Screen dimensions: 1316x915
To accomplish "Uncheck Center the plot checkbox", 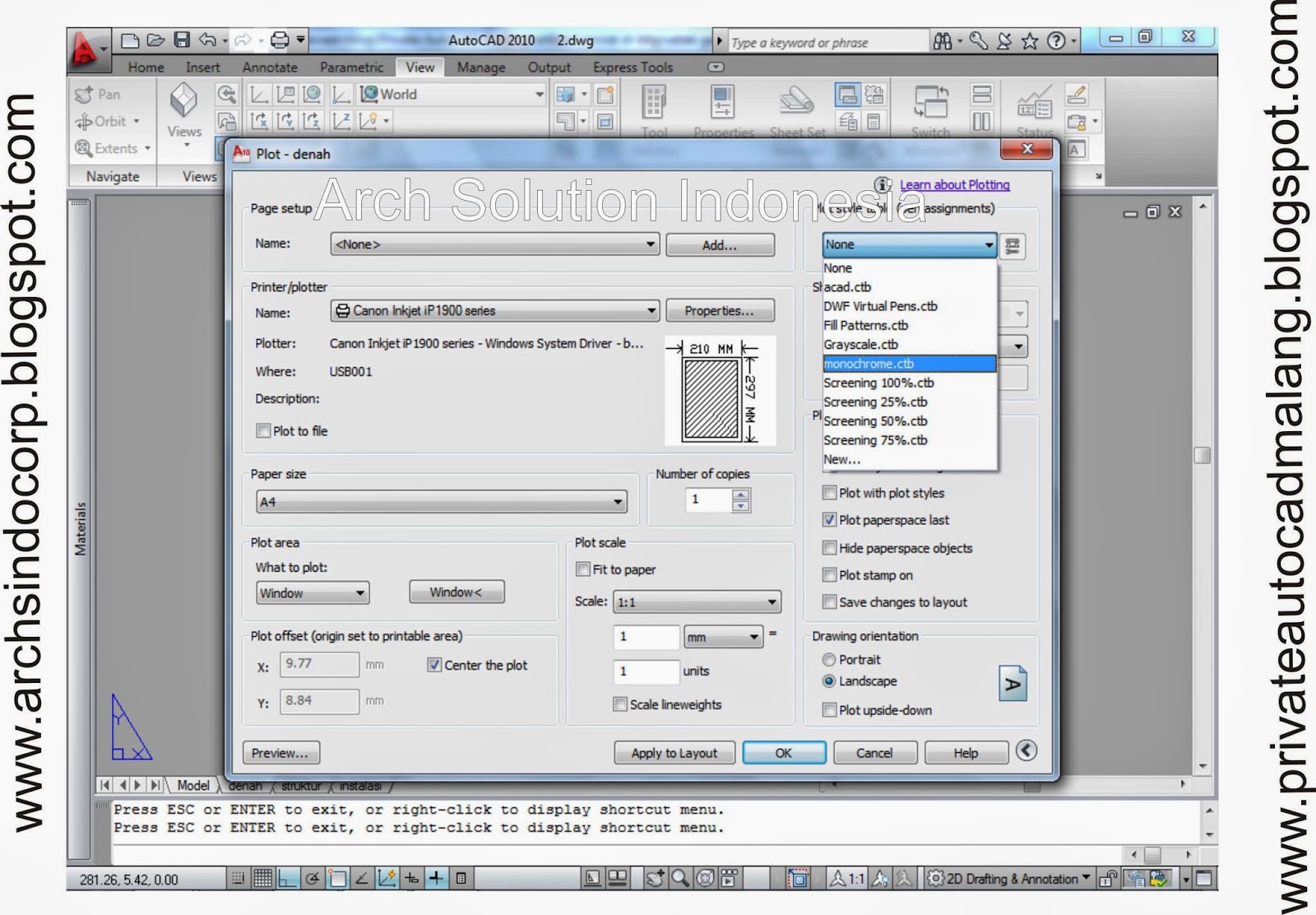I will pyautogui.click(x=434, y=665).
